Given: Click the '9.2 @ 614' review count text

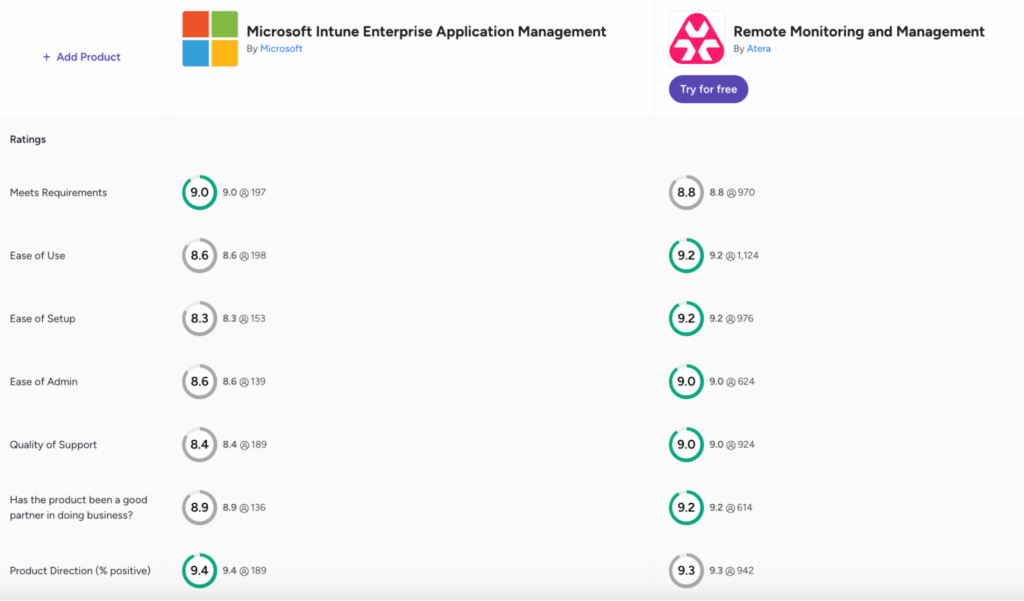Looking at the screenshot, I should [x=731, y=508].
